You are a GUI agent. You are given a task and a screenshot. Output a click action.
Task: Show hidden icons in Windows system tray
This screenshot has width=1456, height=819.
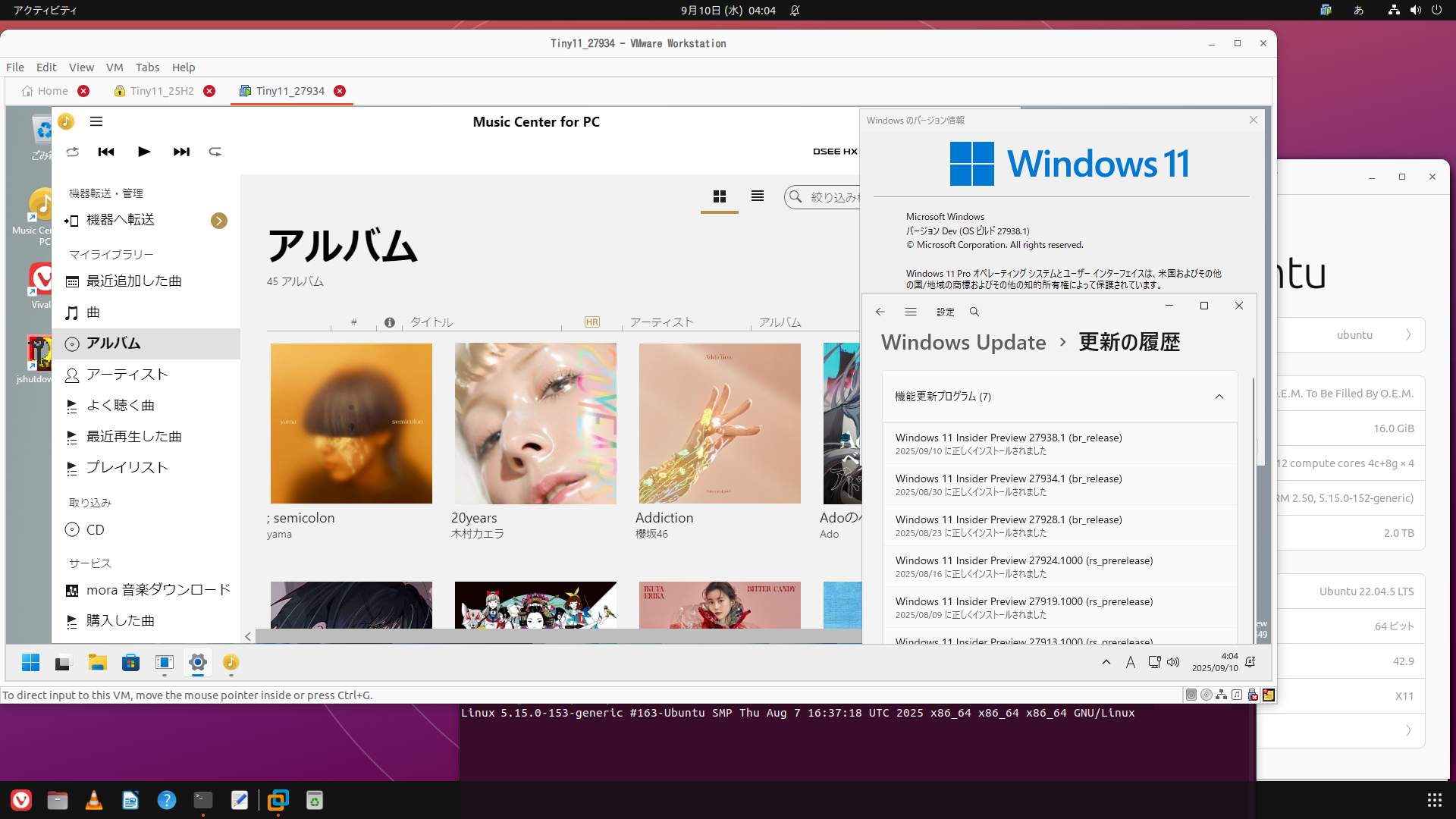[x=1106, y=662]
